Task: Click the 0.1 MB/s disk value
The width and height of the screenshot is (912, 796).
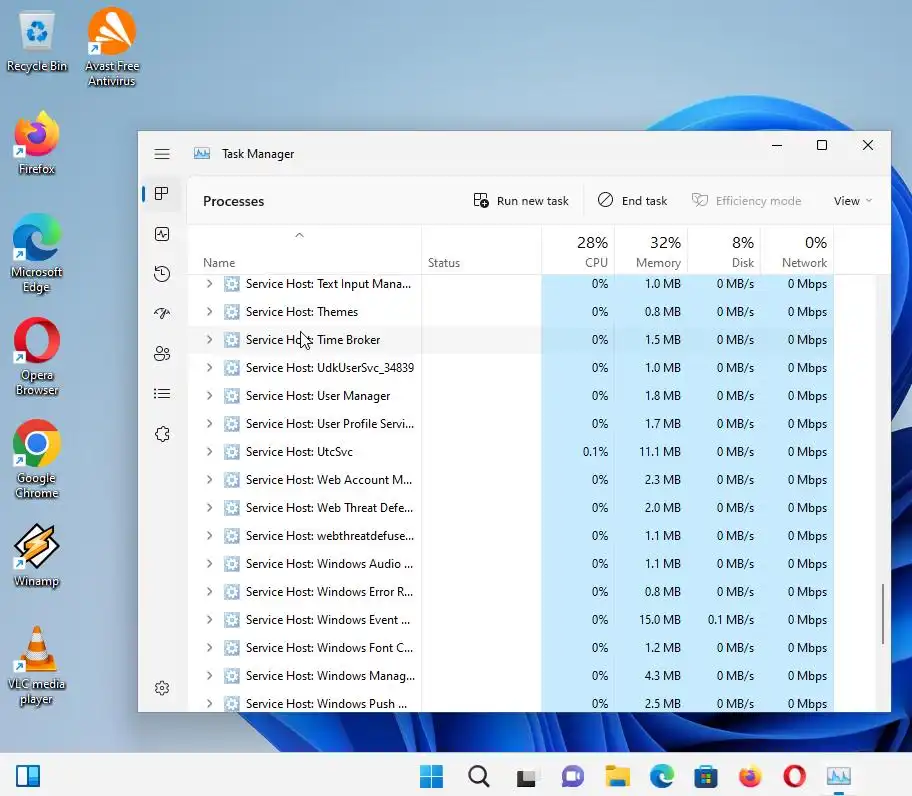Action: [x=731, y=620]
